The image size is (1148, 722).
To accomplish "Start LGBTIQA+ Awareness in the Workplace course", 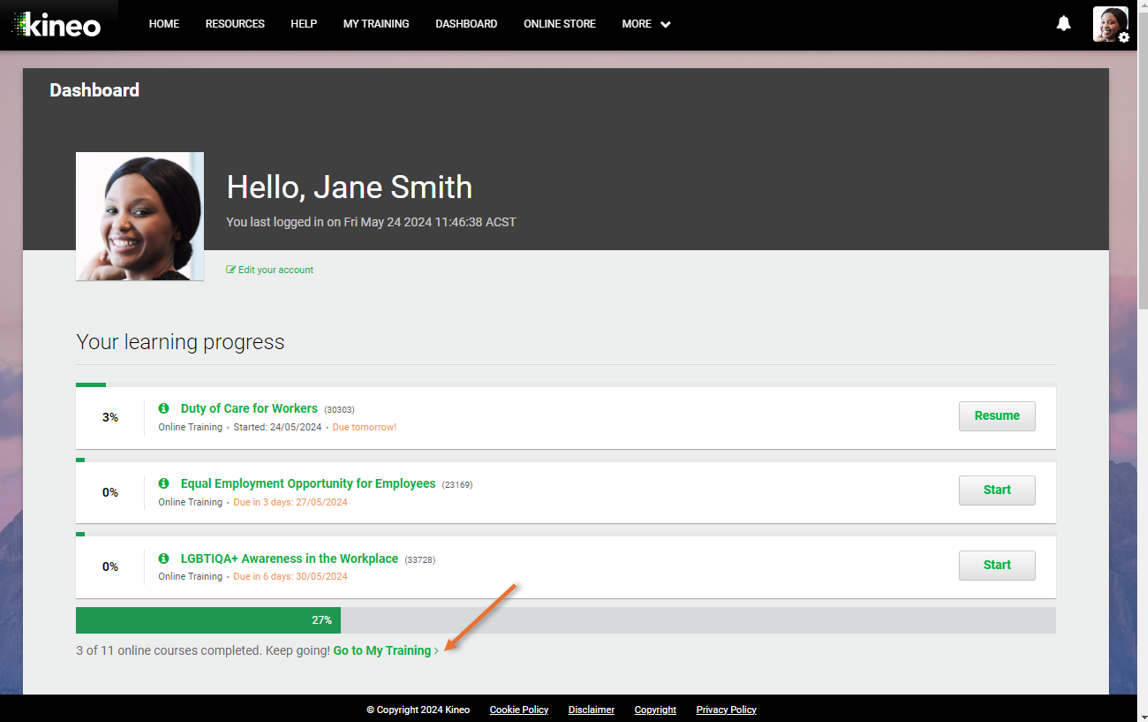I will (996, 565).
